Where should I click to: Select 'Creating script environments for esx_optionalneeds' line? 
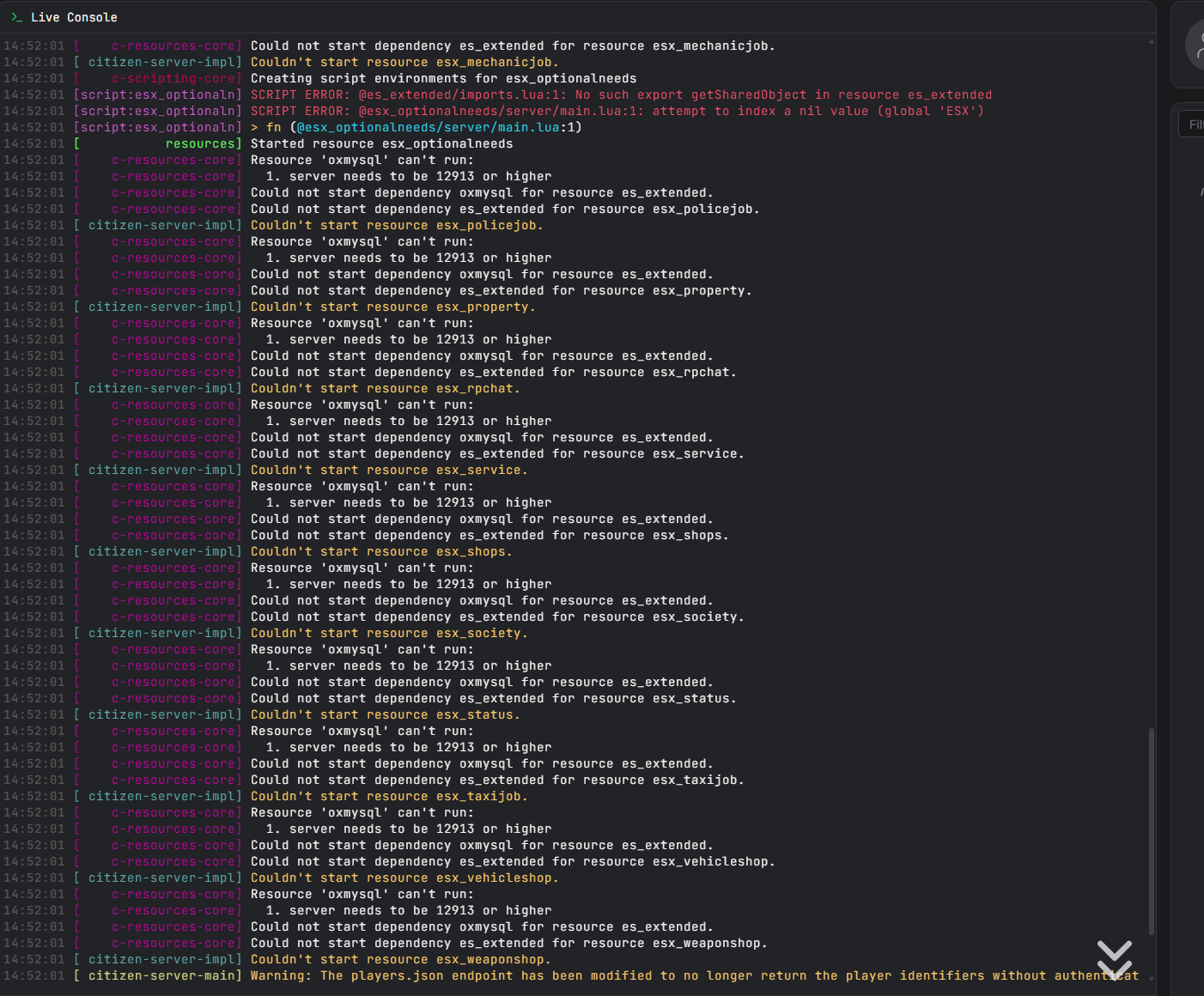(443, 78)
